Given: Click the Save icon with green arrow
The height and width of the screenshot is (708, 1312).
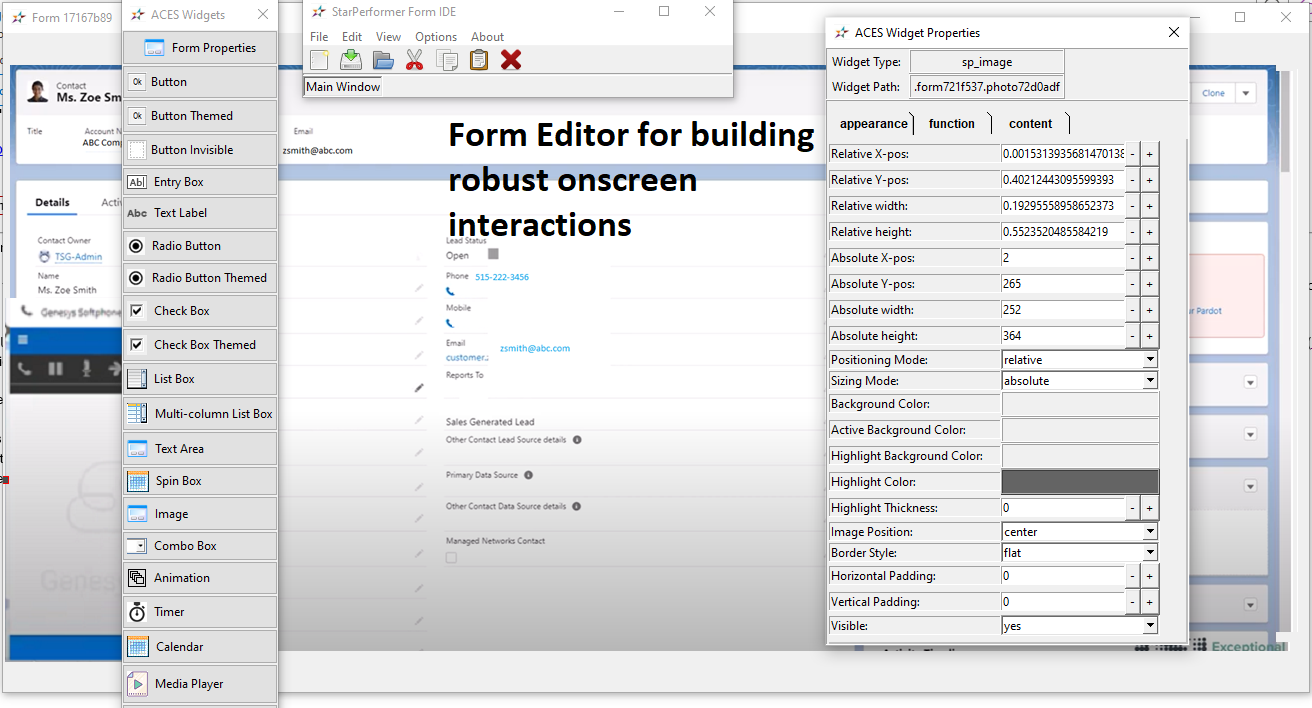Looking at the screenshot, I should pos(351,60).
